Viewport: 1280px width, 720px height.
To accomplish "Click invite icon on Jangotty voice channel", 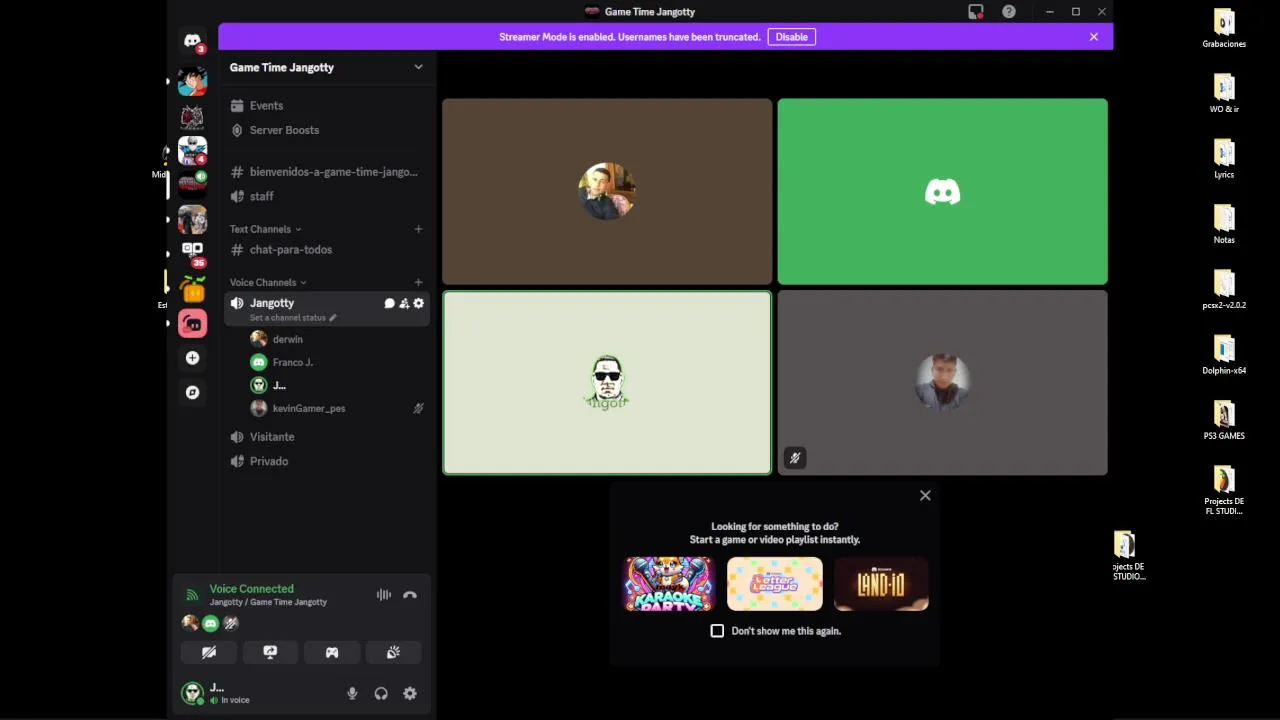I will tap(404, 303).
